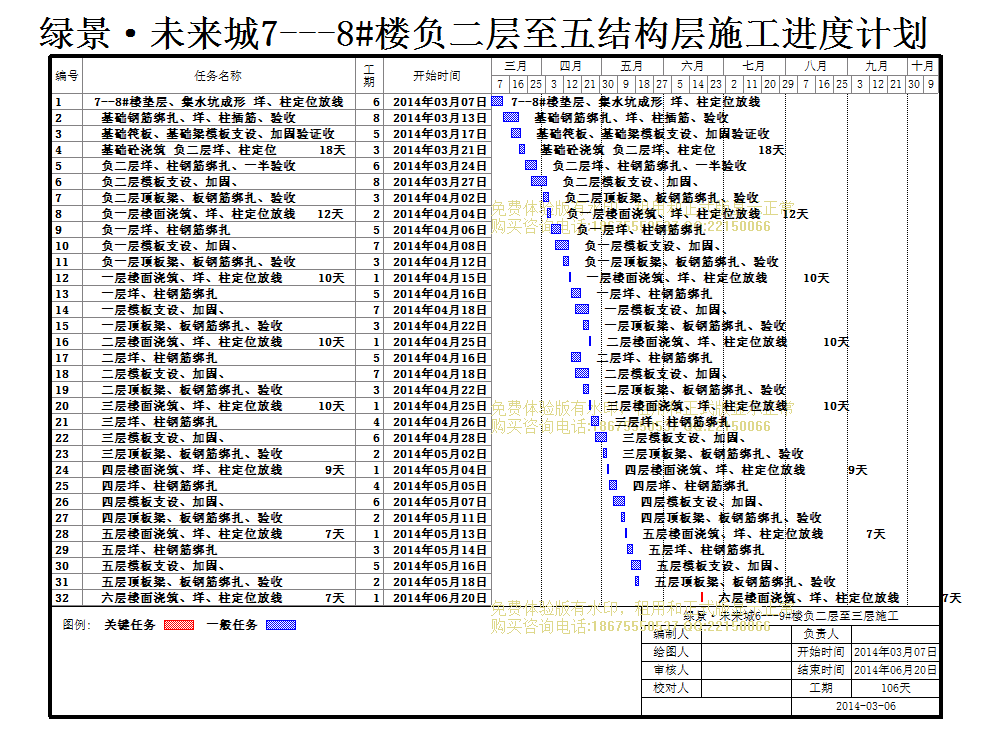990x731 pixels.
Task: Click the 审核人 cell in title block
Action: (x=671, y=670)
